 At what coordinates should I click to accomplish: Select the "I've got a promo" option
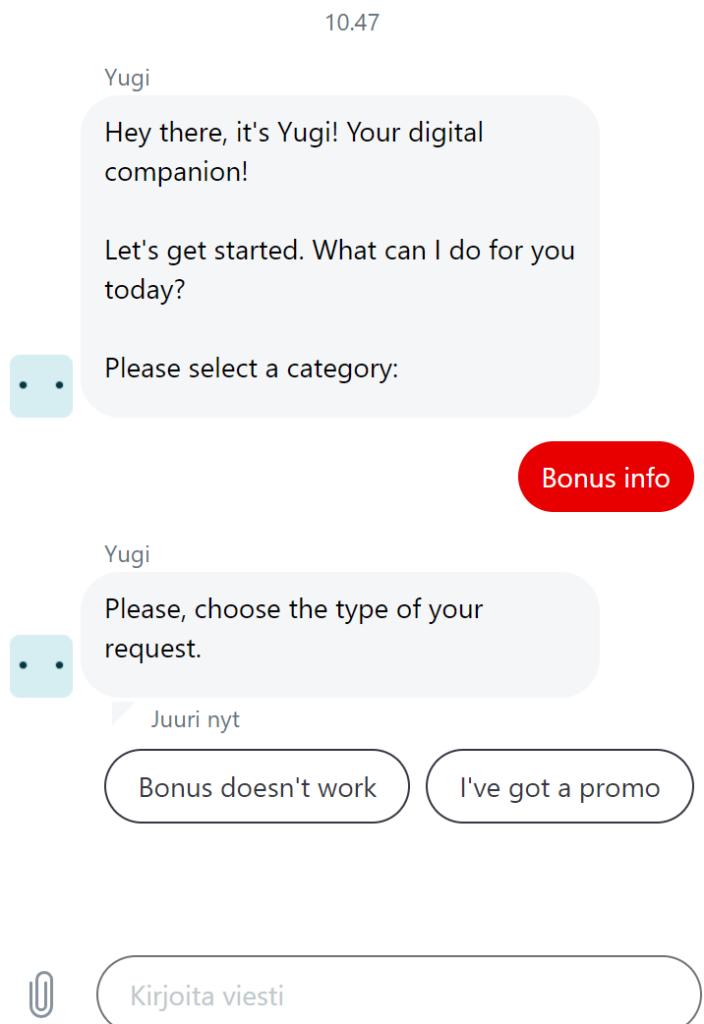point(559,787)
